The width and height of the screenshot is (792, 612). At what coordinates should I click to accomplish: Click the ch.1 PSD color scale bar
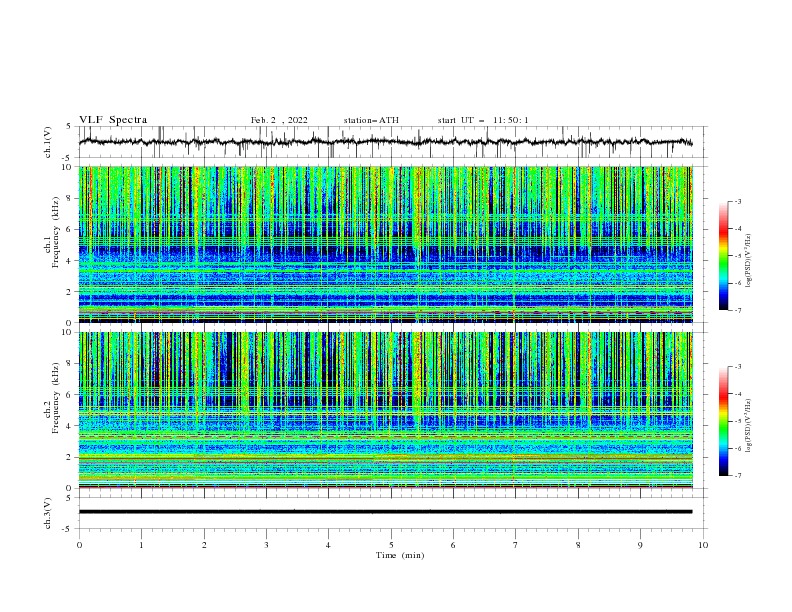pos(724,256)
